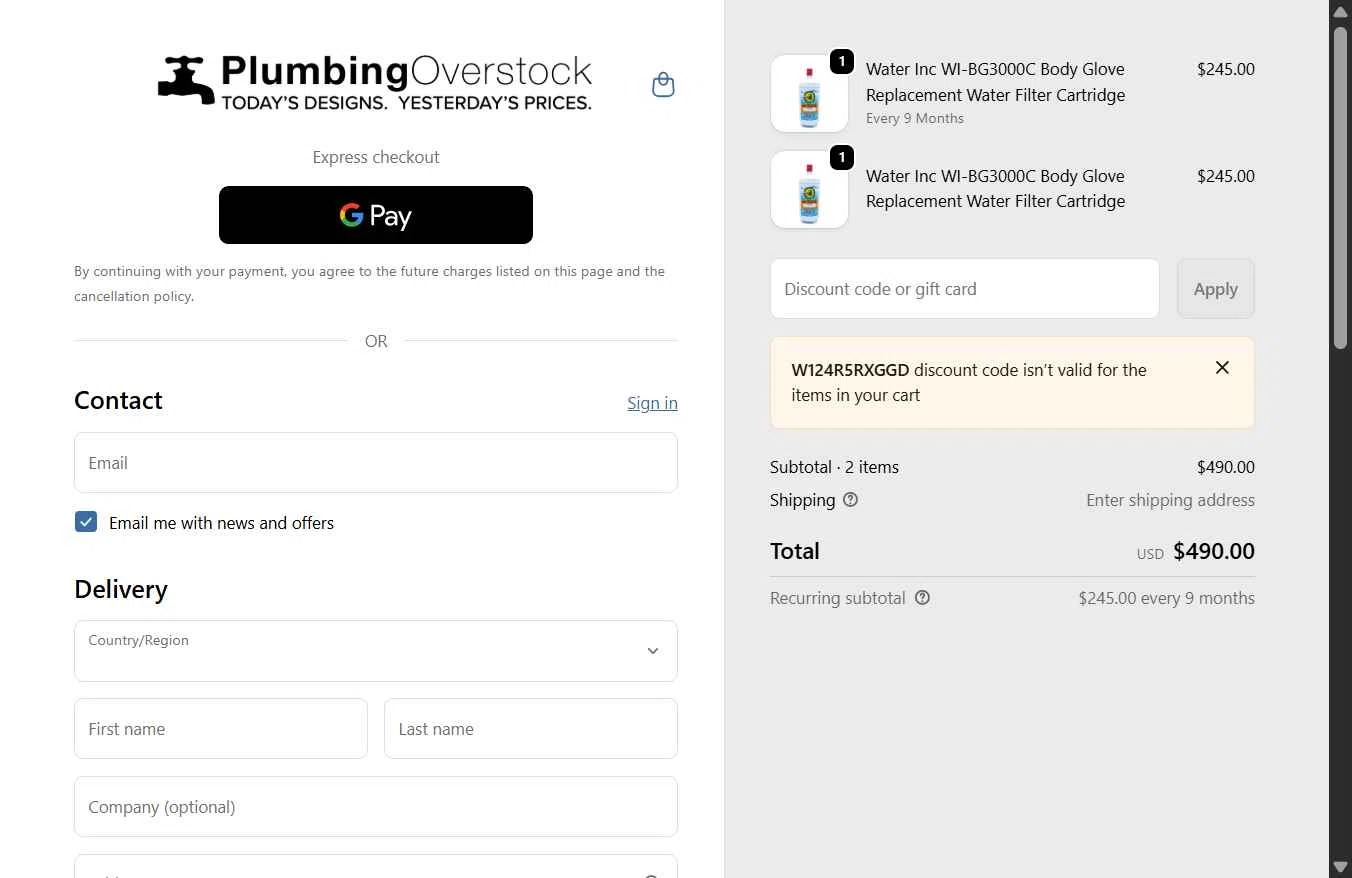
Task: Open the Recurring subtotal help icon
Action: 922,598
